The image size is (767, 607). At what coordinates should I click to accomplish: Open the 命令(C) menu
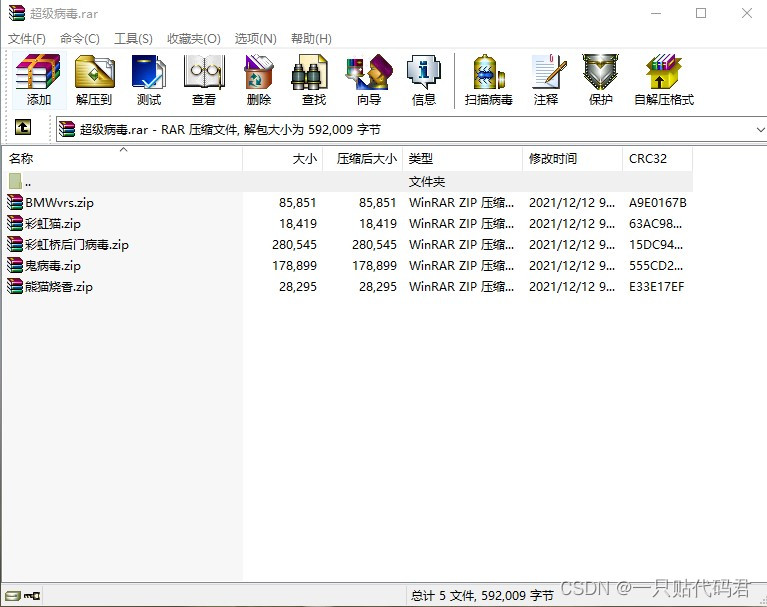click(x=80, y=39)
